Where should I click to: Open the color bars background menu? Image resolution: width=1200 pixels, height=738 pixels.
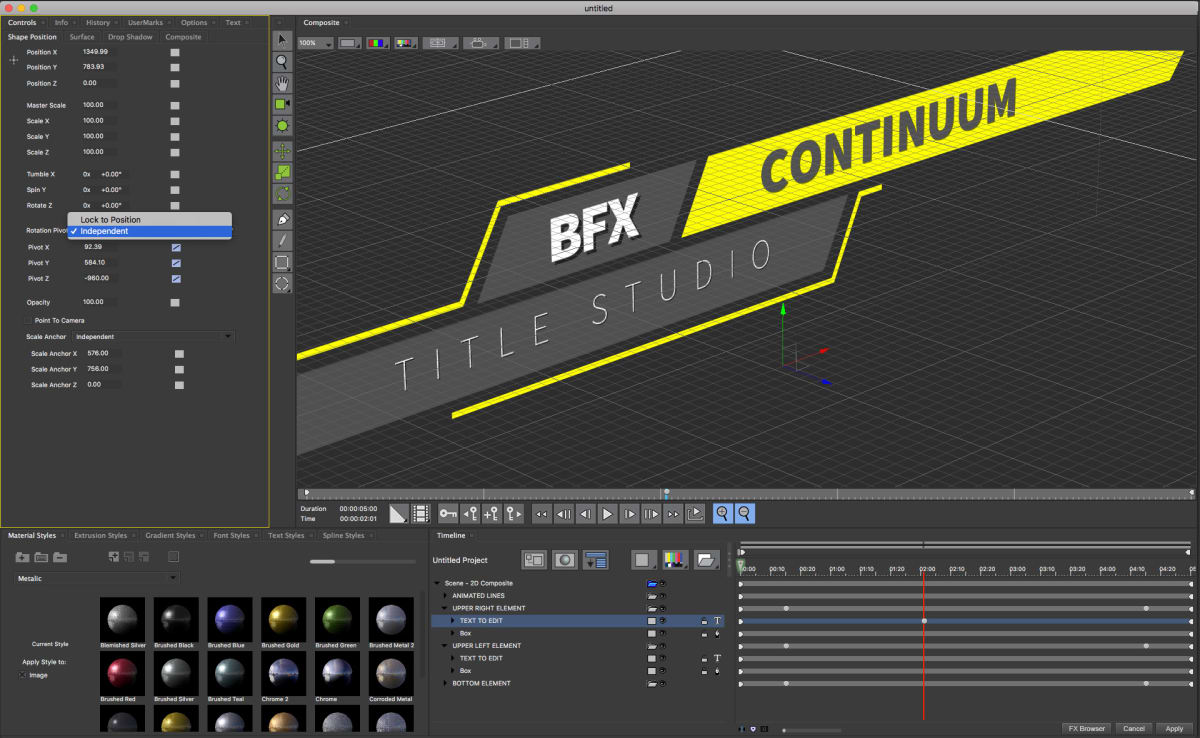point(405,43)
